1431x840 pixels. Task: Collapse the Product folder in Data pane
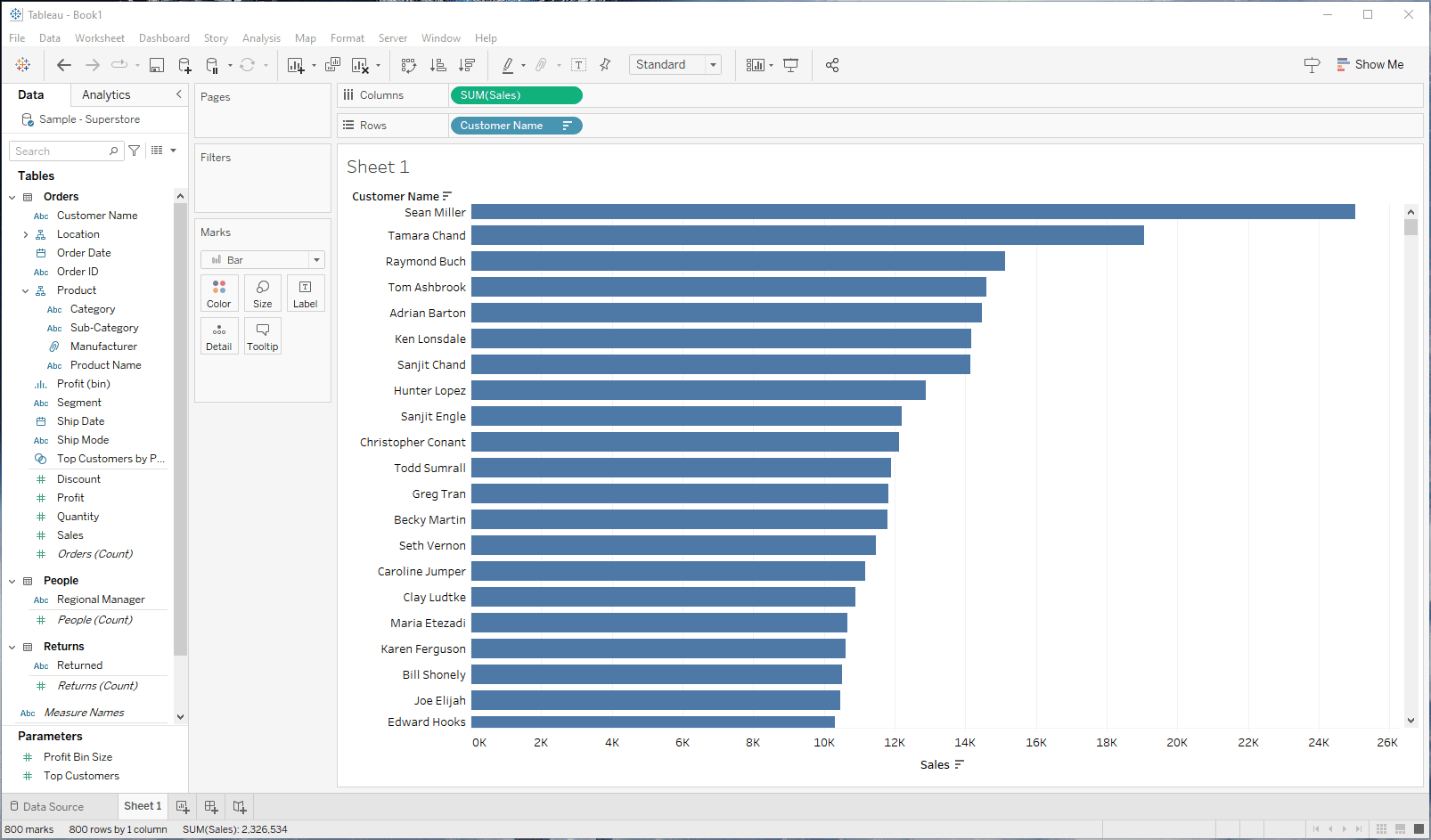[26, 291]
